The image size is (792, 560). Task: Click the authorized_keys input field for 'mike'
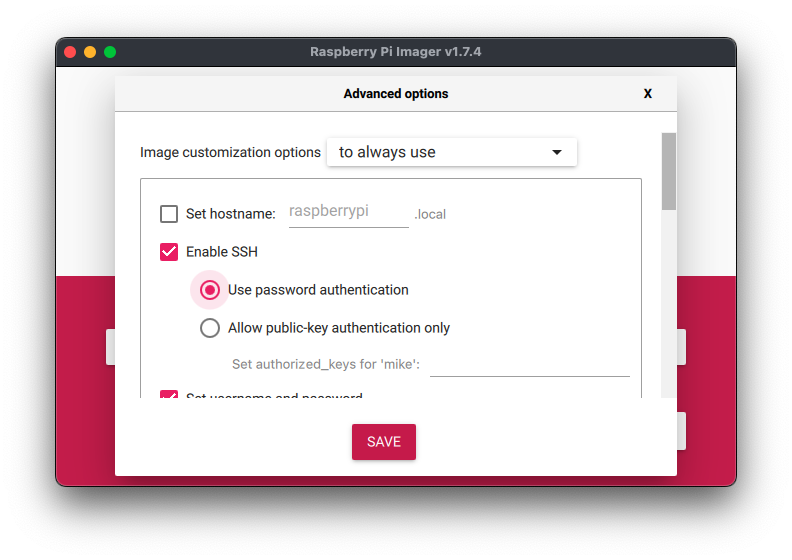pyautogui.click(x=529, y=365)
